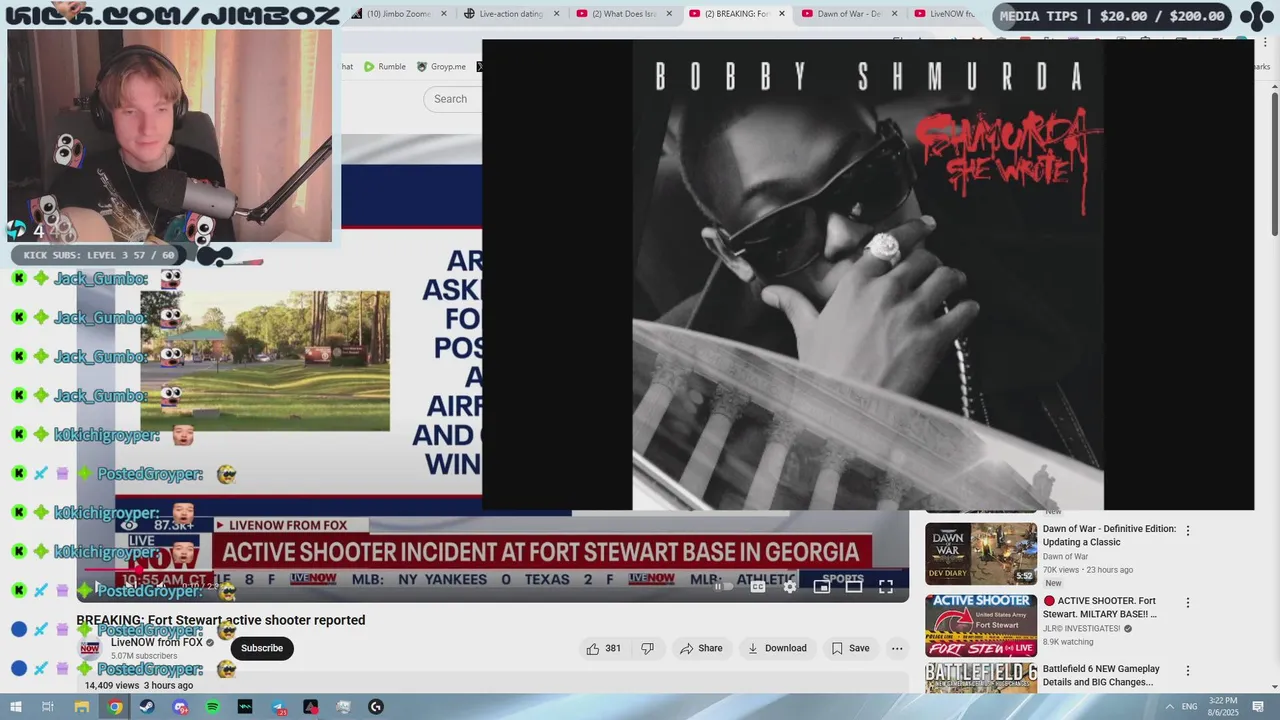This screenshot has width=1280, height=720.
Task: Open ACTIVE SHOOTER Fort Stewart live thumbnail
Action: click(981, 626)
